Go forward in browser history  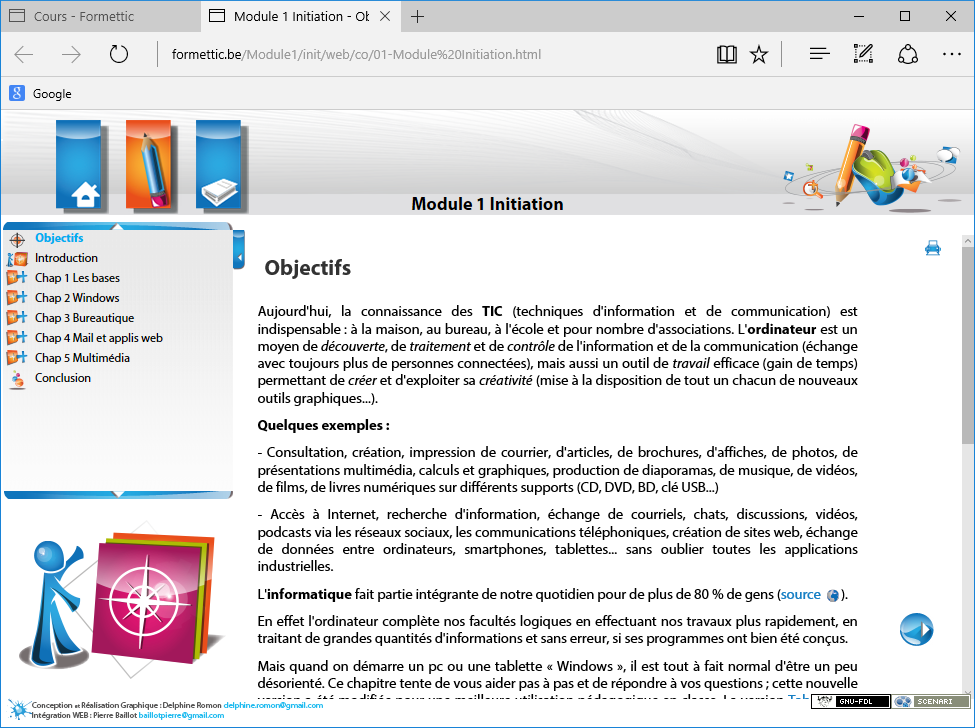click(x=71, y=55)
